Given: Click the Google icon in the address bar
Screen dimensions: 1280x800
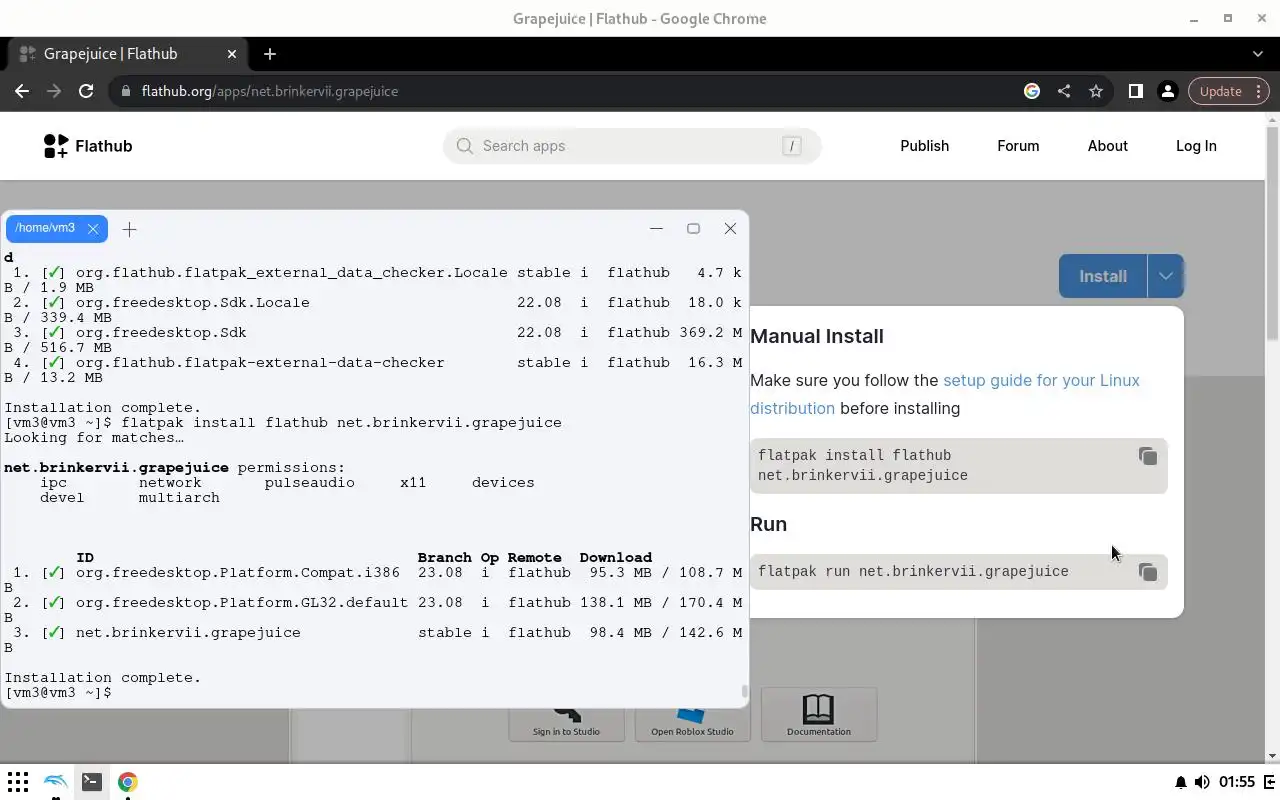Looking at the screenshot, I should (1032, 91).
